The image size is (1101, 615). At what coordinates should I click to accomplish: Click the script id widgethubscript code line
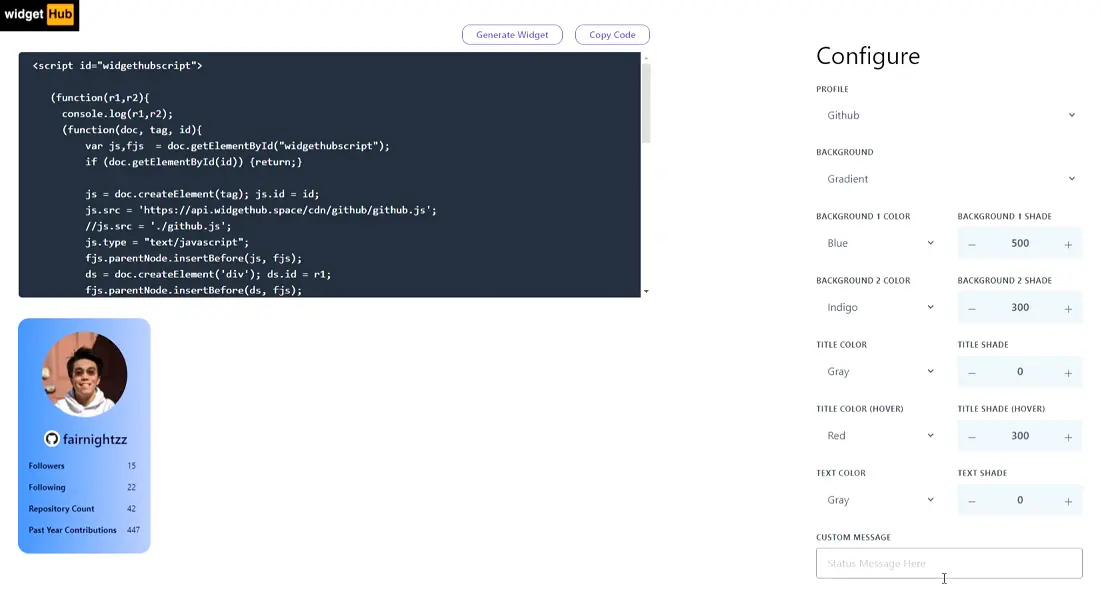point(117,65)
